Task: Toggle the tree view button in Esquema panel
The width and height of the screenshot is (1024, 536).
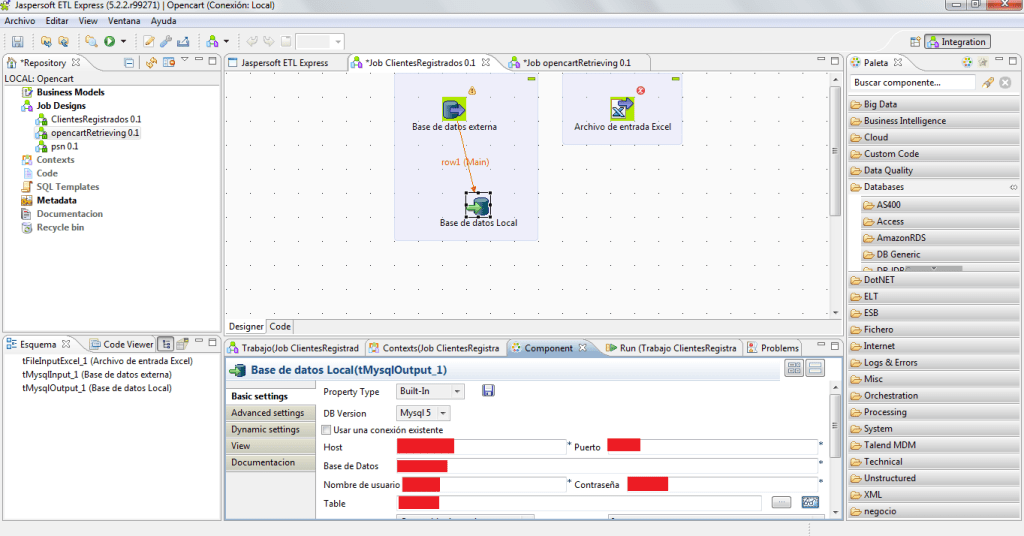Action: (x=167, y=344)
